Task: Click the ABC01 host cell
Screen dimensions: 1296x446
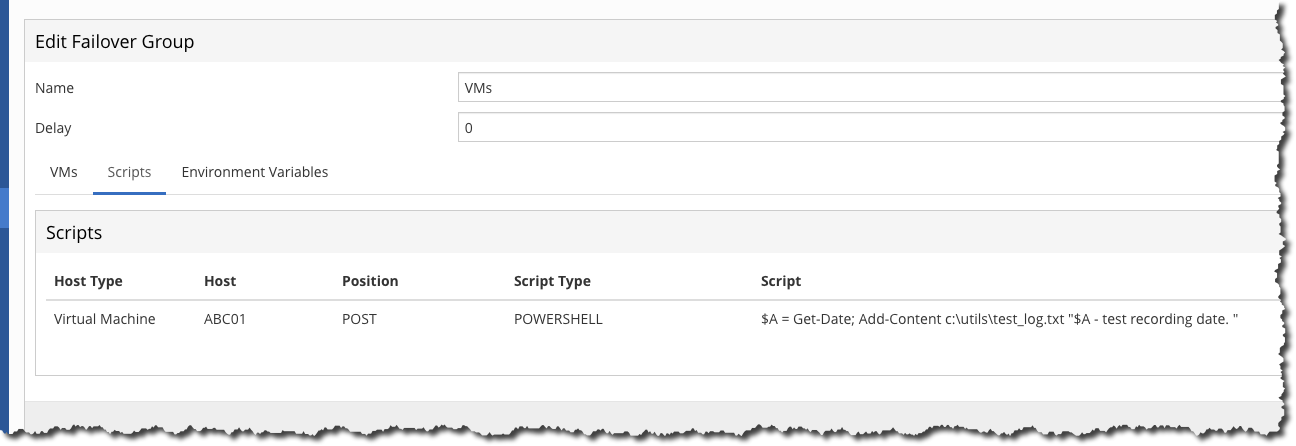Action: [x=224, y=320]
